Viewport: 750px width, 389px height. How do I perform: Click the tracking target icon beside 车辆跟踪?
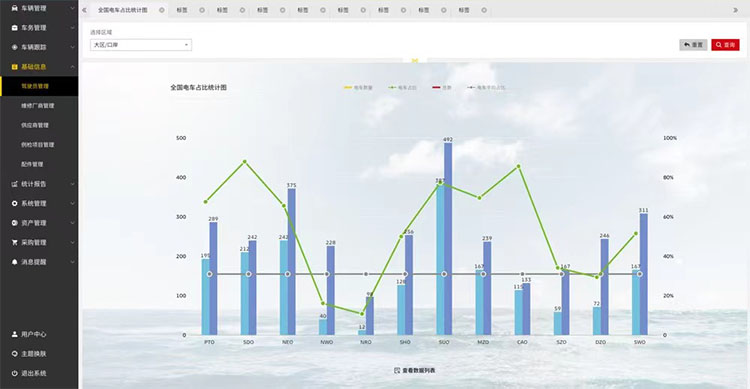pos(14,47)
